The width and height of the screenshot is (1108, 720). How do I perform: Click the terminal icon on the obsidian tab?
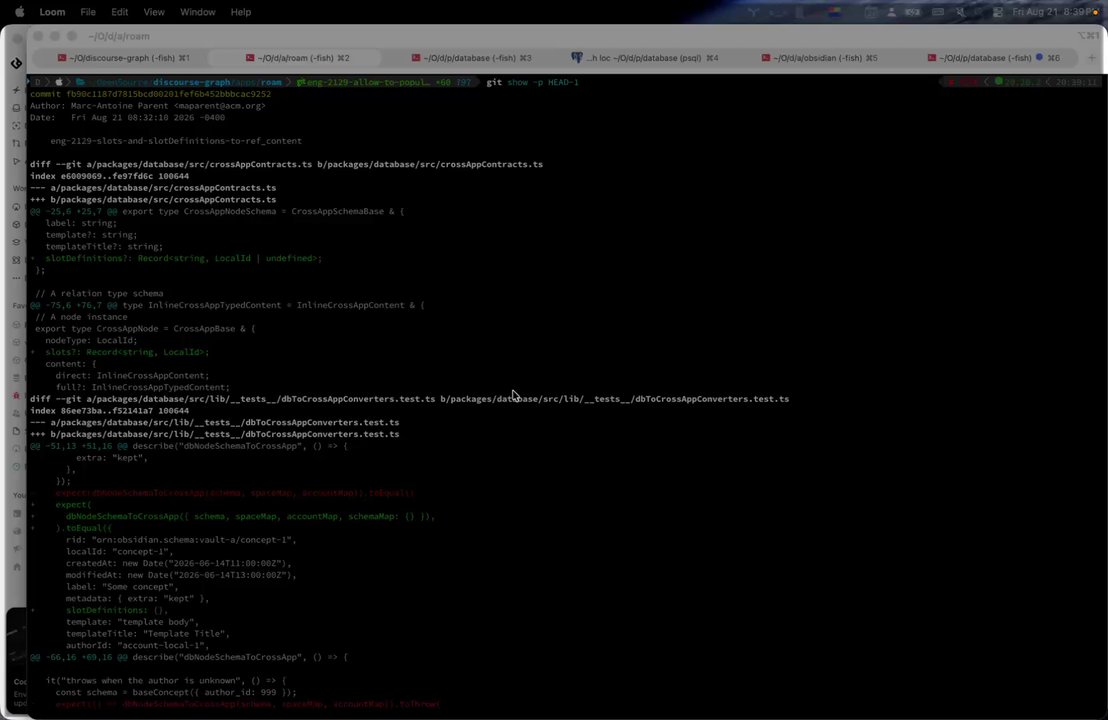click(x=765, y=58)
